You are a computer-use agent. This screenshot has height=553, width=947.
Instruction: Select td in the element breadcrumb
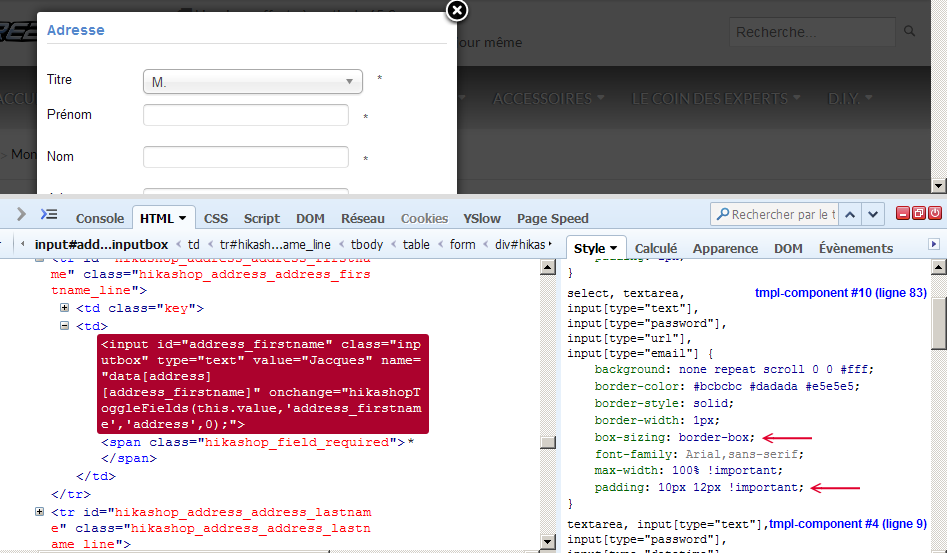tap(193, 245)
